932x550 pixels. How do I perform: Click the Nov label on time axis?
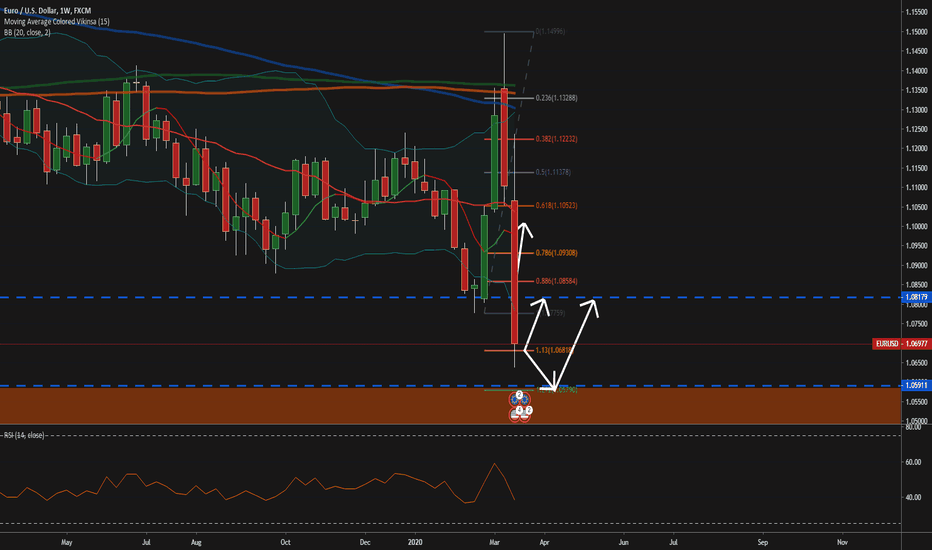click(x=842, y=542)
